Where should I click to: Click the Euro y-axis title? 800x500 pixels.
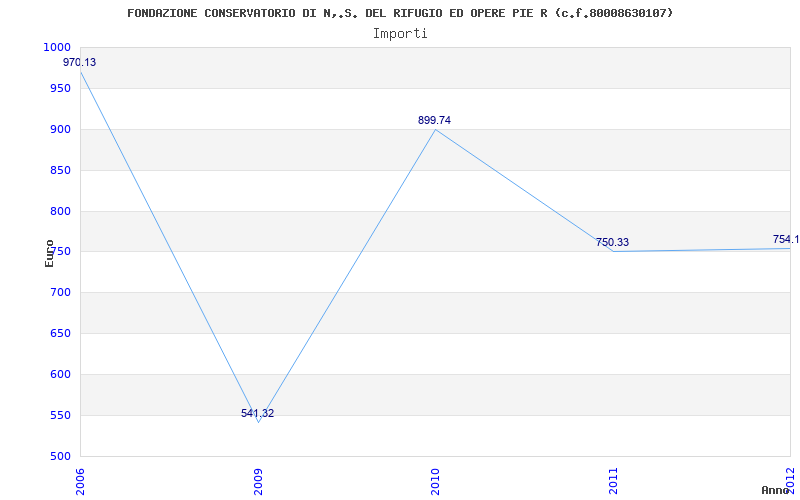point(49,253)
